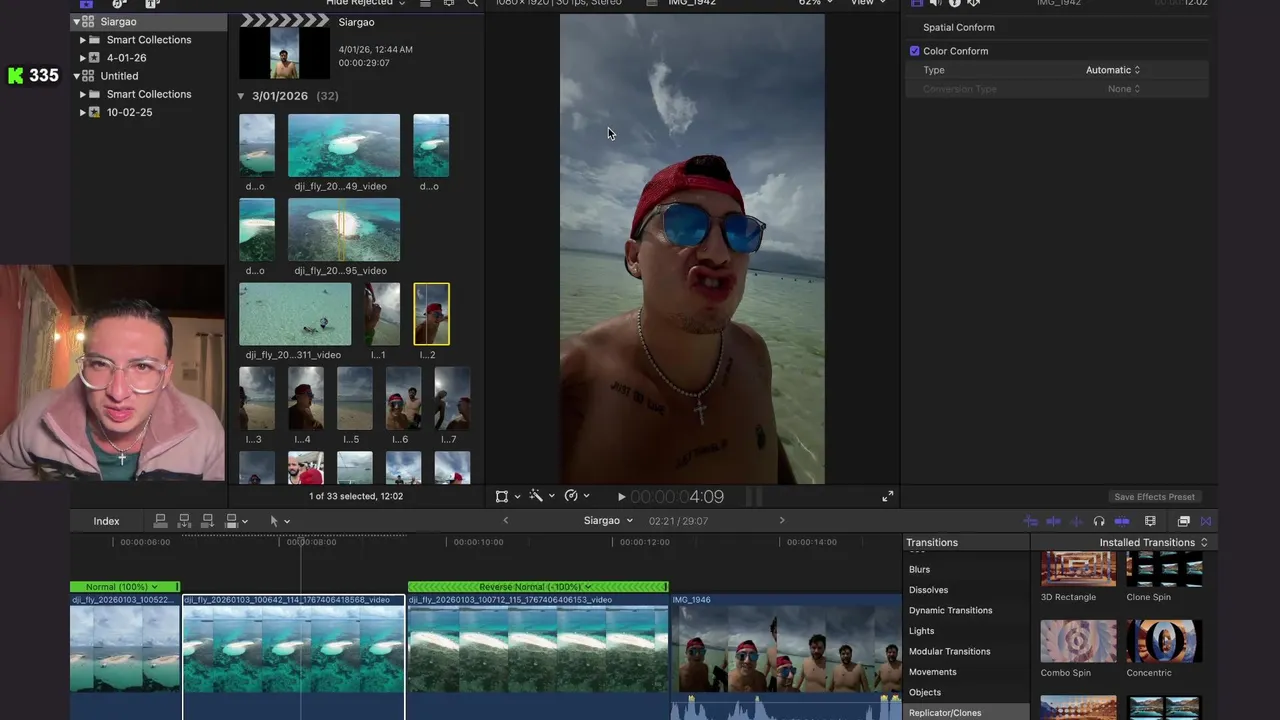
Task: Overwrite clip edit button
Action: [232, 521]
